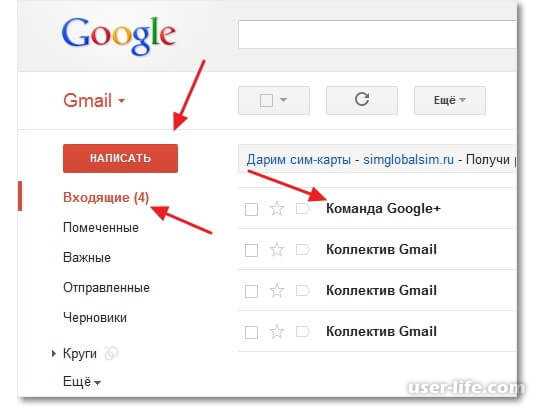The height and width of the screenshot is (408, 541).
Task: Click the НАПИСАТЬ compose button
Action: pos(120,158)
